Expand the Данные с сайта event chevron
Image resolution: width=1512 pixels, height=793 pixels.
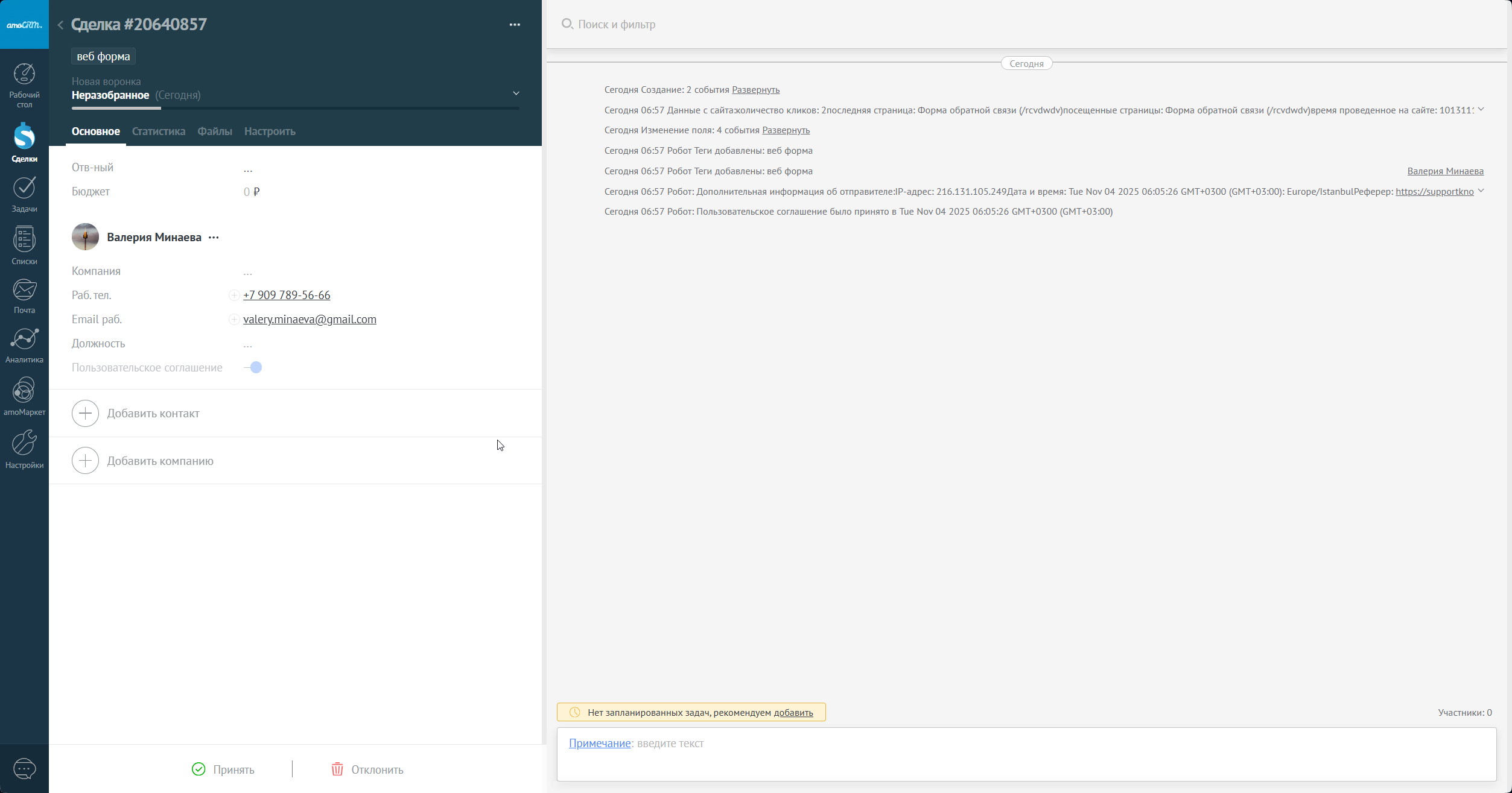pyautogui.click(x=1481, y=110)
